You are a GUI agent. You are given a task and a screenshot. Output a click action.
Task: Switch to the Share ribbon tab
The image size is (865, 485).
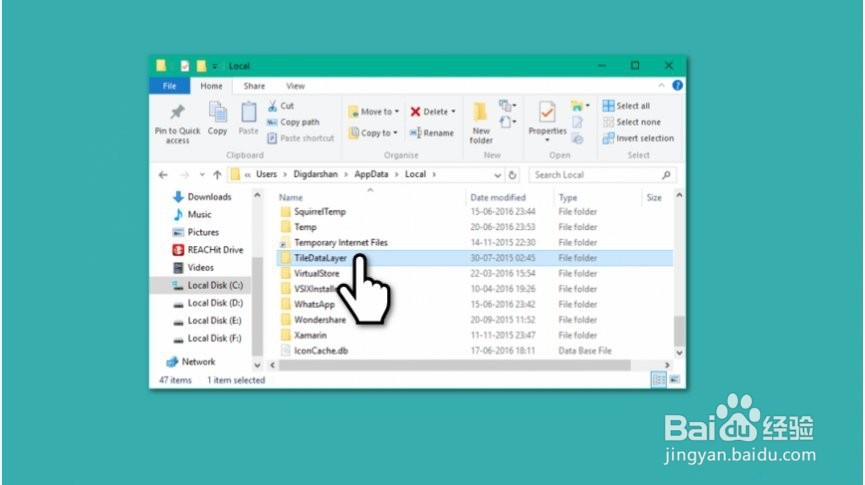tap(254, 86)
